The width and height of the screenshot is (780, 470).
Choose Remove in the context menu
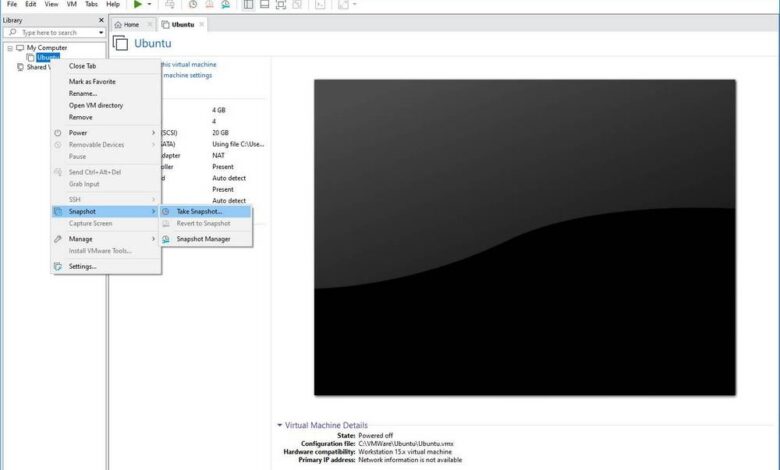coord(81,117)
